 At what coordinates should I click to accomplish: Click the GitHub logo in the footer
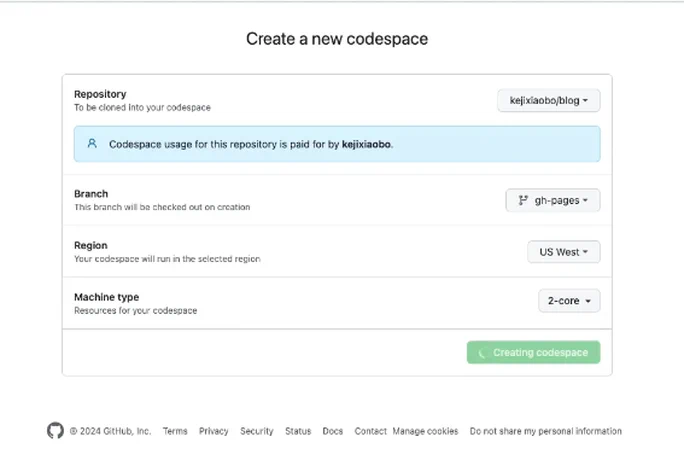55,431
